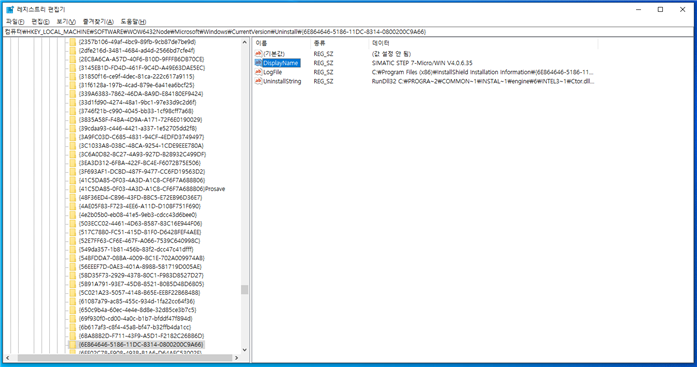Viewport: 697px width, 371px height.
Task: Click folder icon of {3C1033A8-038C-48CA-9254-1CDE9EEE780A}
Action: pyautogui.click(x=72, y=146)
